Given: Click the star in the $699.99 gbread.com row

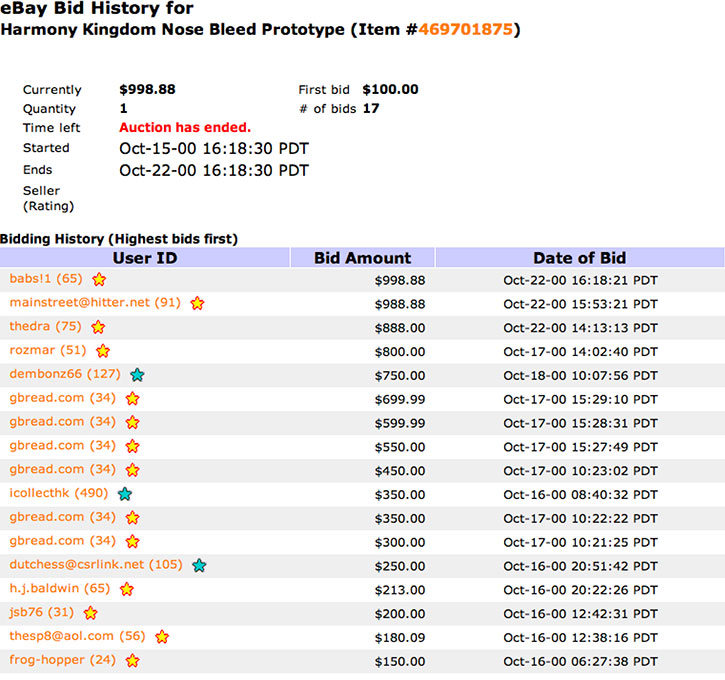Looking at the screenshot, I should click(x=133, y=398).
